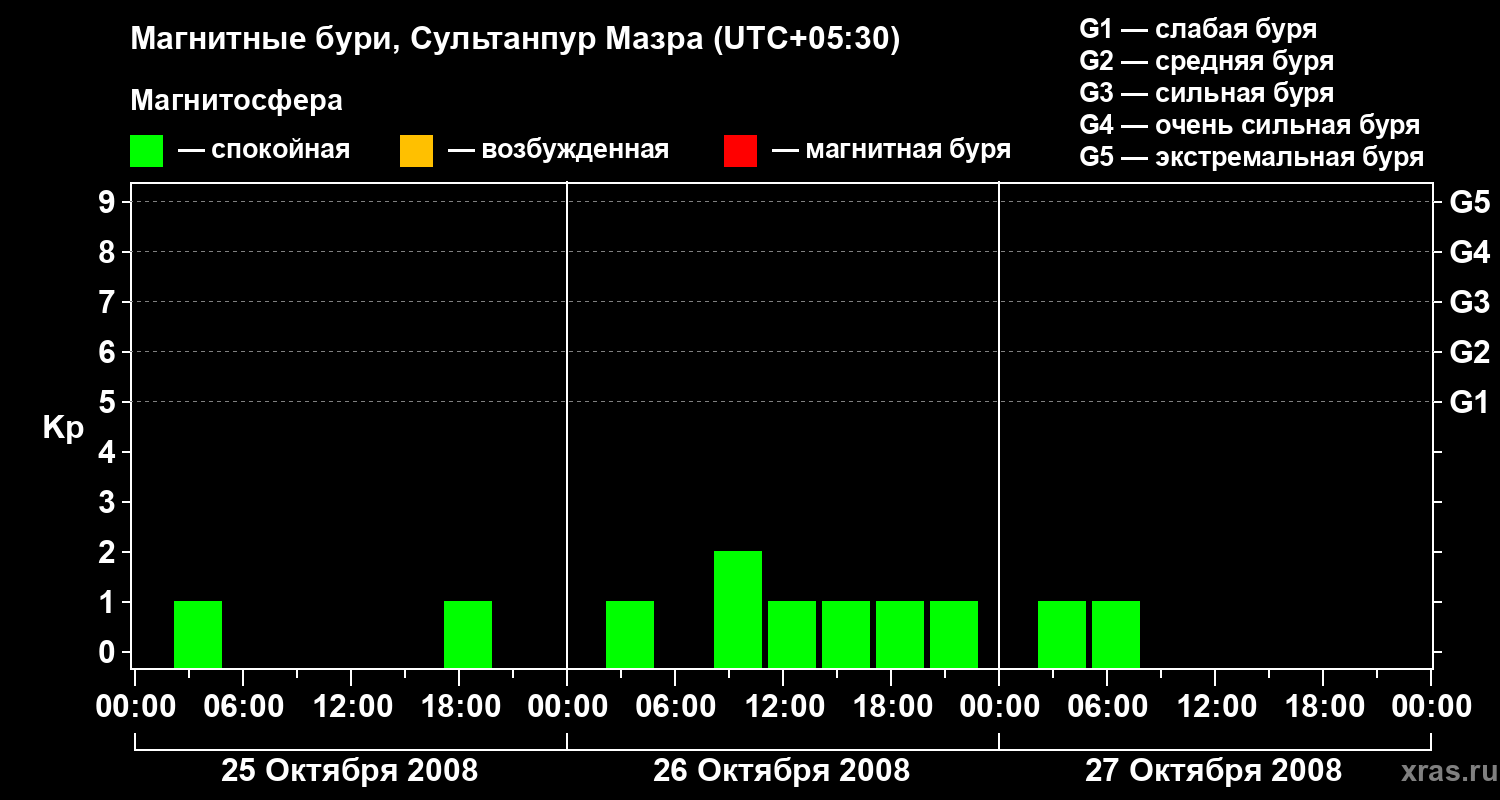
Task: Select the last 26 October bar before midnight
Action: (x=954, y=634)
